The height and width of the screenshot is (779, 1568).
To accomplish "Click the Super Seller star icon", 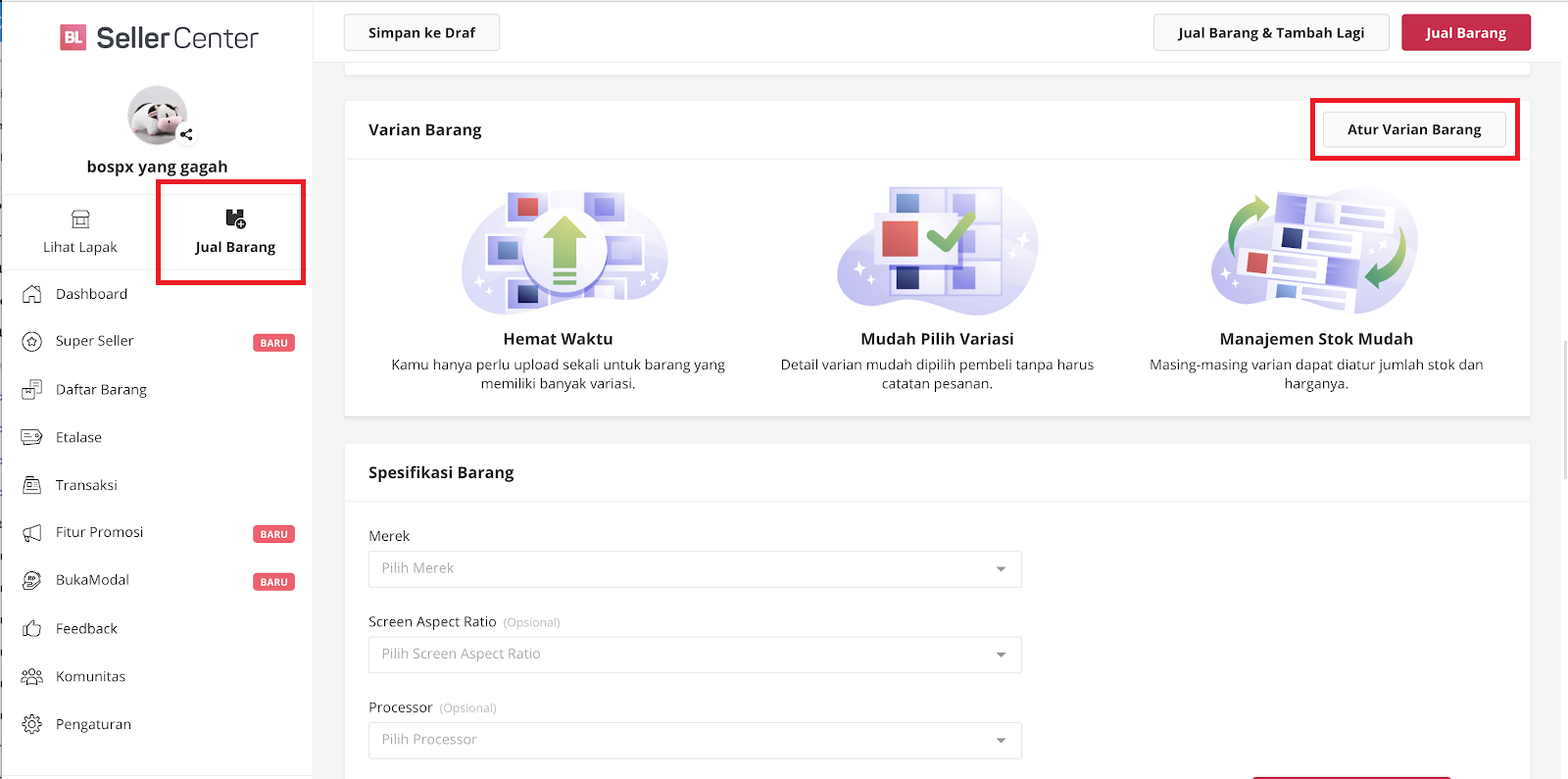I will [x=32, y=341].
